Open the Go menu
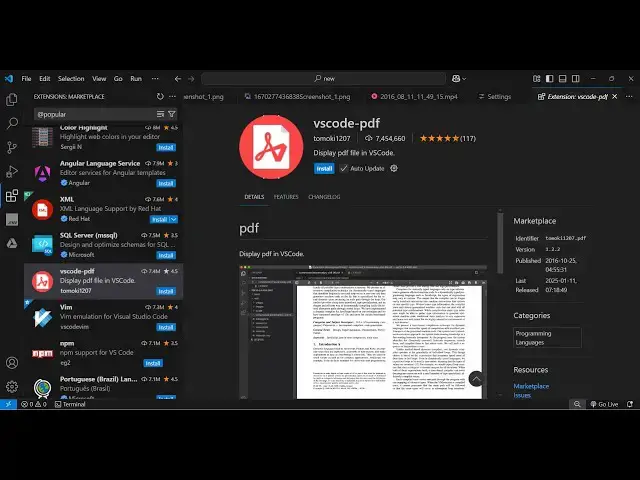The width and height of the screenshot is (640, 480). click(x=118, y=78)
